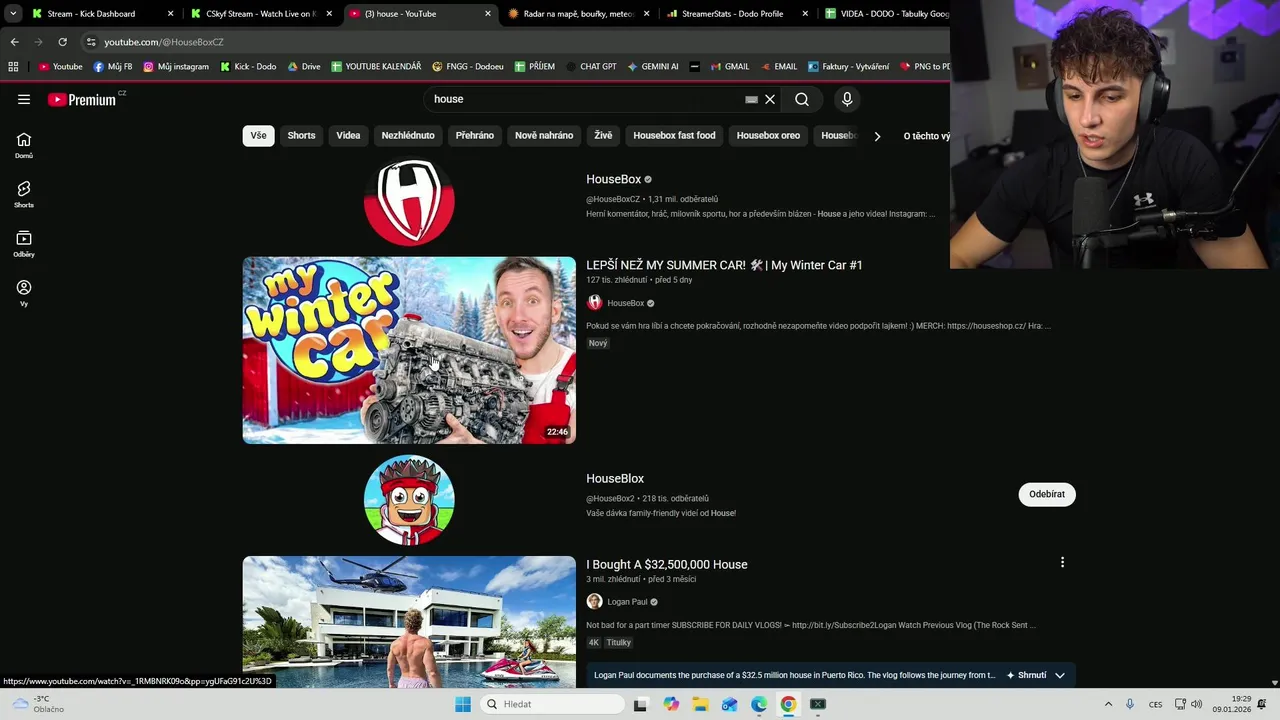Go to Domů in the sidebar
The image size is (1280, 720).
pyautogui.click(x=24, y=145)
